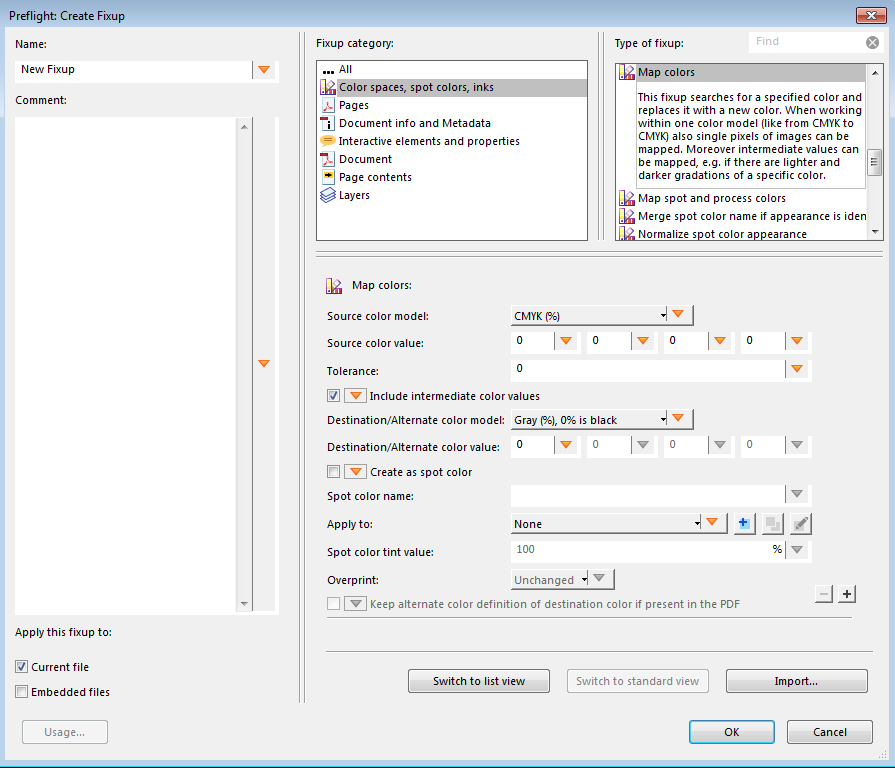Check the Embedded files option
The height and width of the screenshot is (768, 895).
point(22,692)
